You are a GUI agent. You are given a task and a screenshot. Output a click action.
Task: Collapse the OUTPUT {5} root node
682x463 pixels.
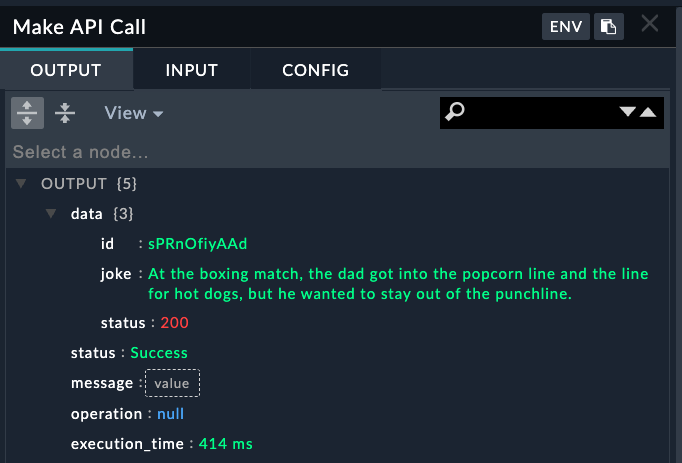tap(21, 183)
